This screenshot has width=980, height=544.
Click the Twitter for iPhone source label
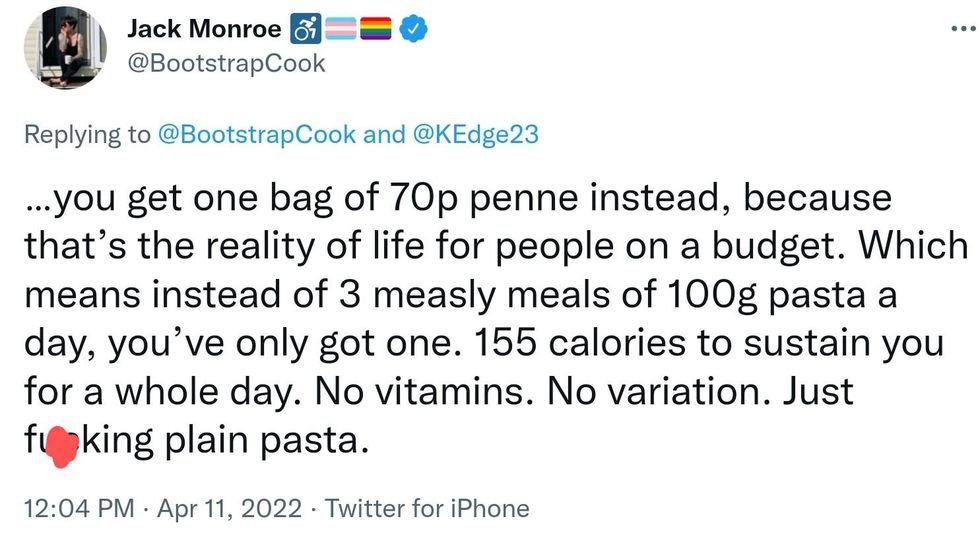428,508
